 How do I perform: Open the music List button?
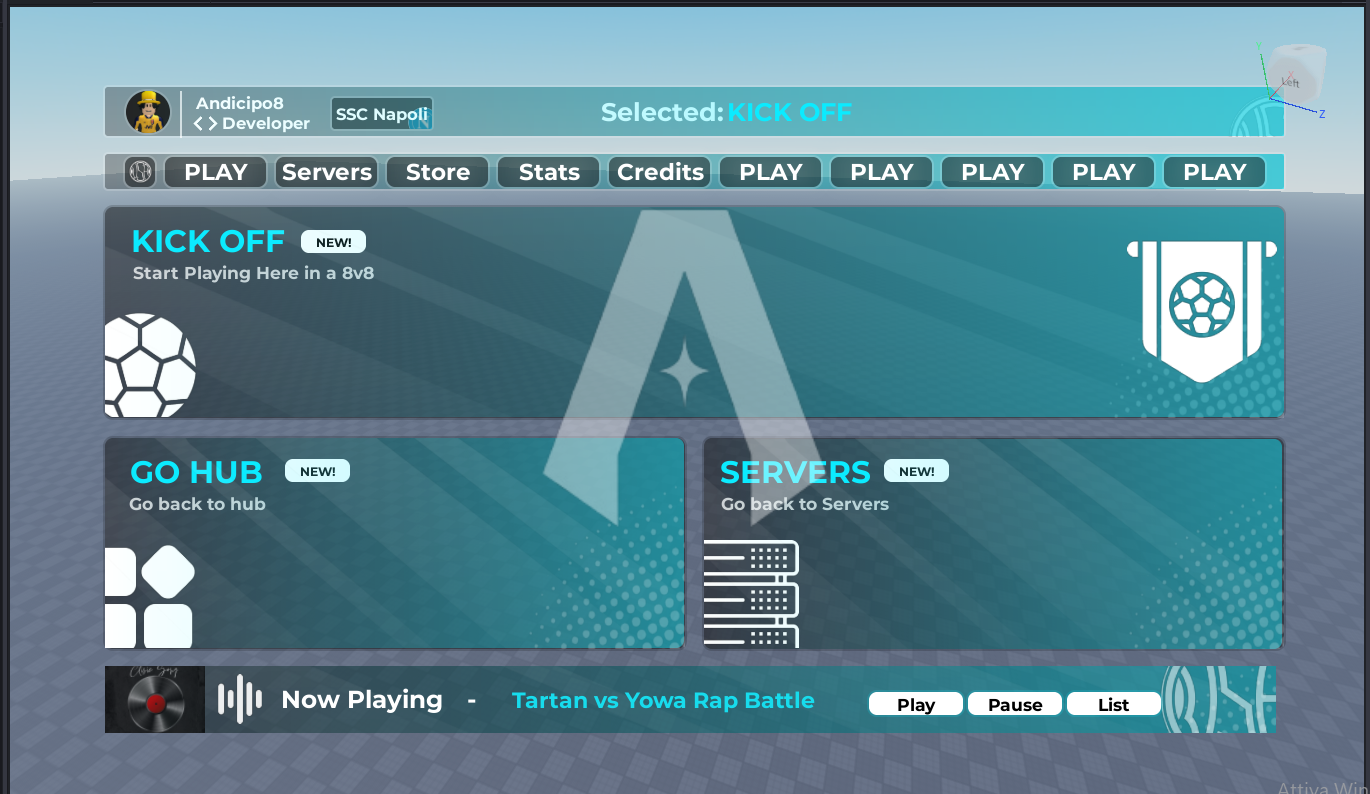pos(1114,704)
